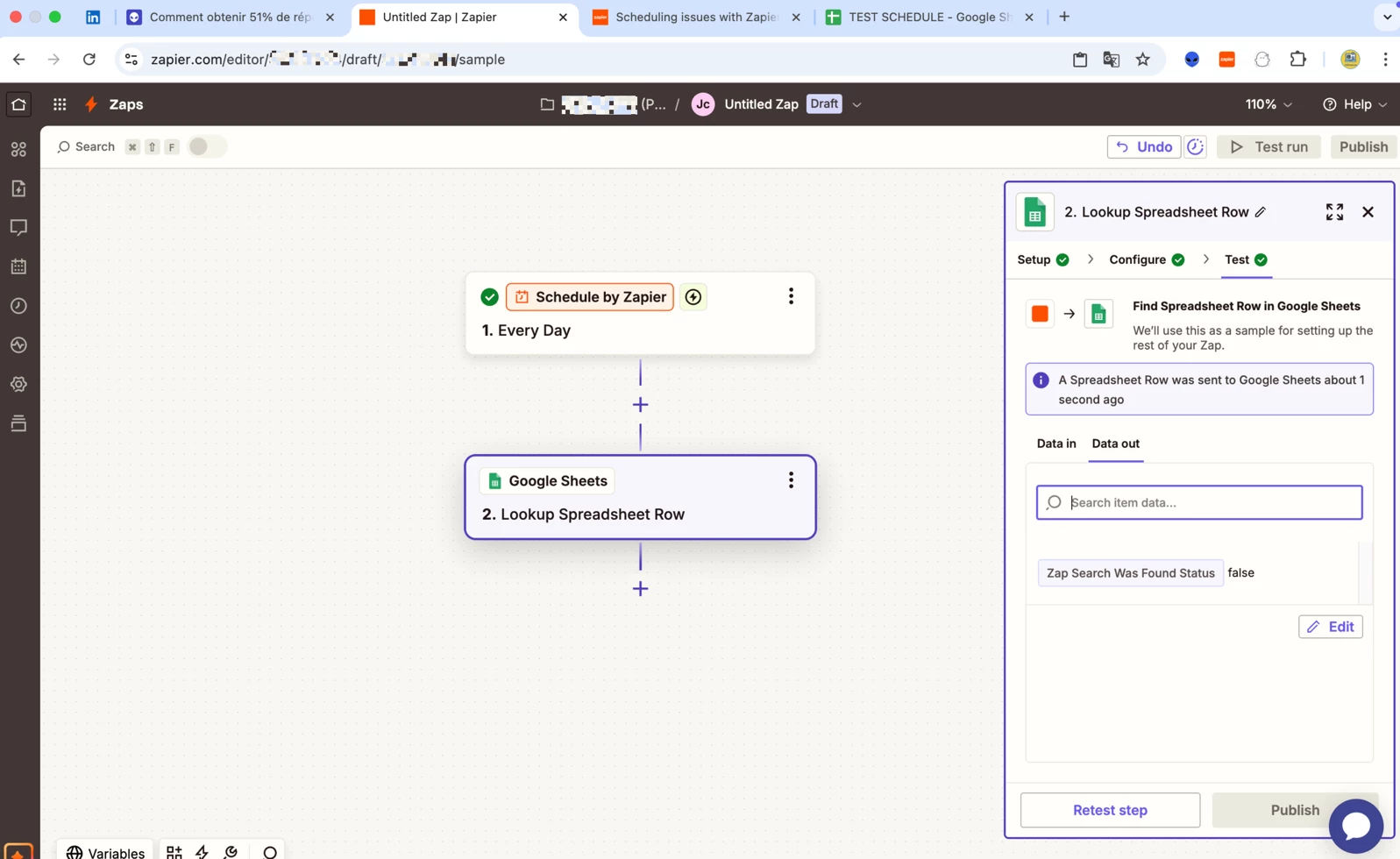Viewport: 1400px width, 859px height.
Task: Open the activity pulse icon in sidebar
Action: point(18,345)
